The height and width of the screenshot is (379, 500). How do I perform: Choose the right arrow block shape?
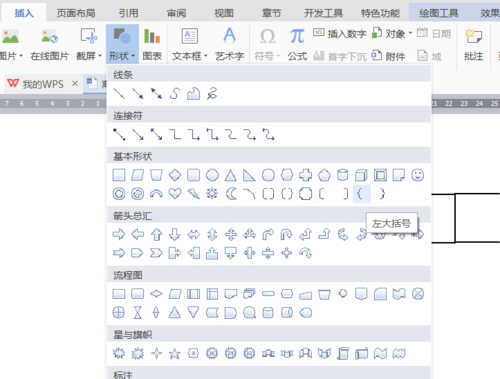point(119,234)
